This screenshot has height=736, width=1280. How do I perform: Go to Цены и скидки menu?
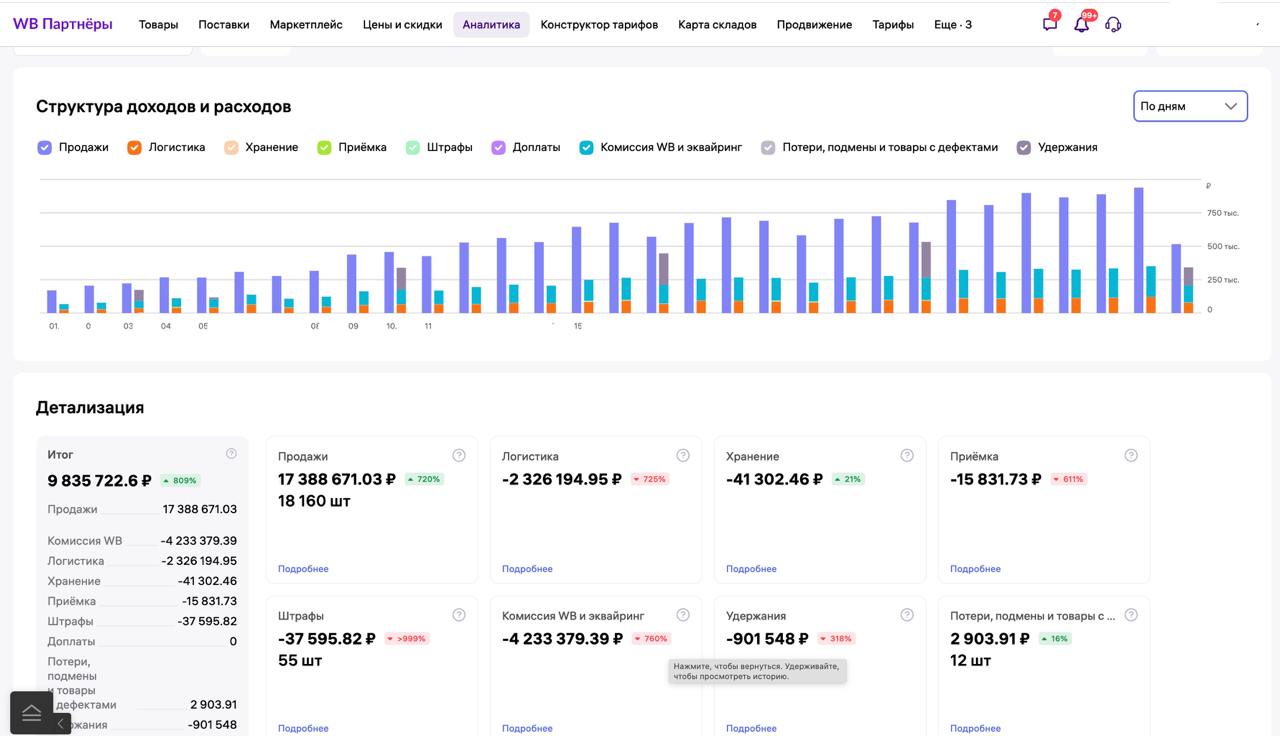[x=402, y=24]
